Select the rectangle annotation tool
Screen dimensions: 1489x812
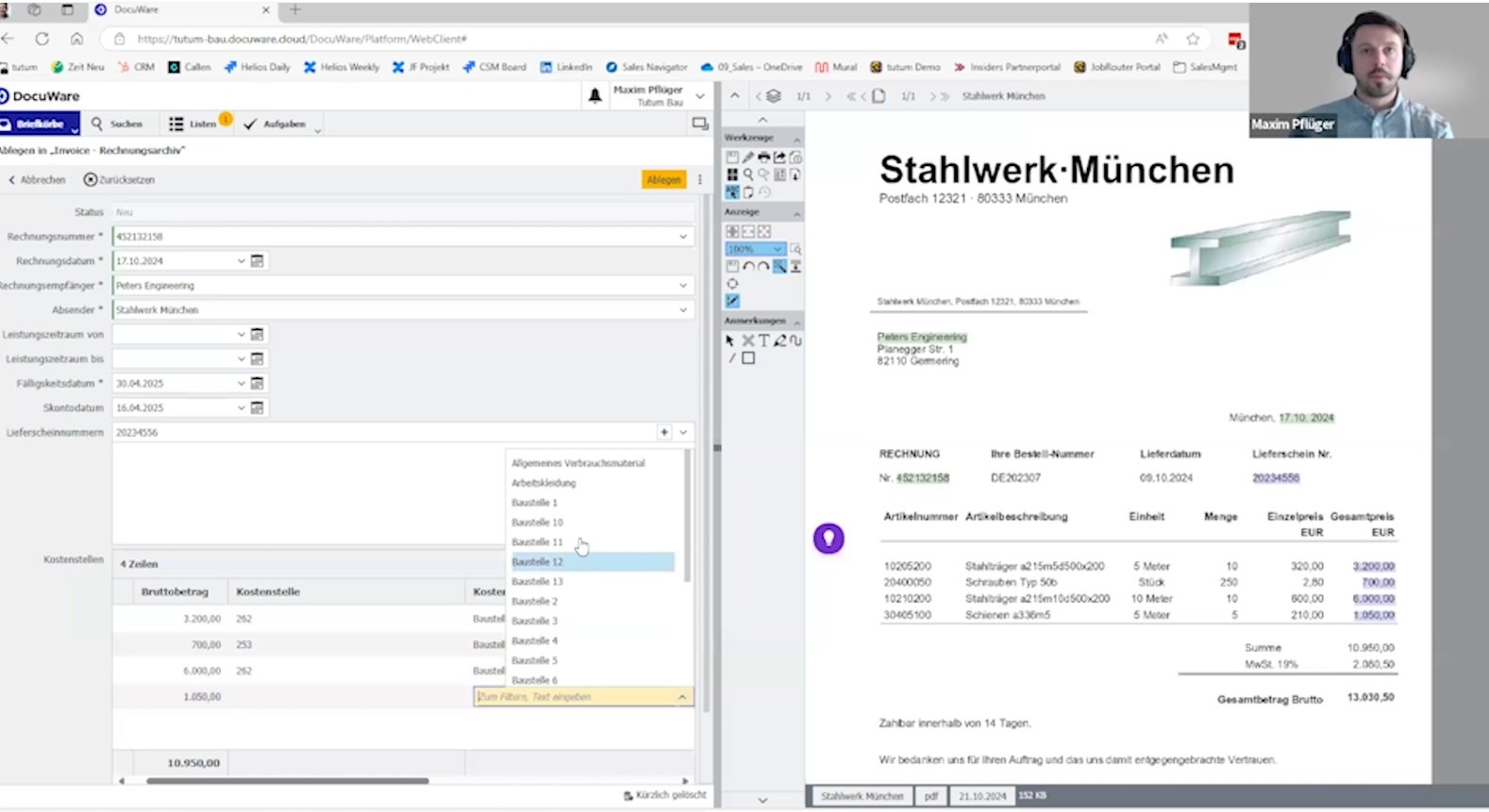[748, 357]
